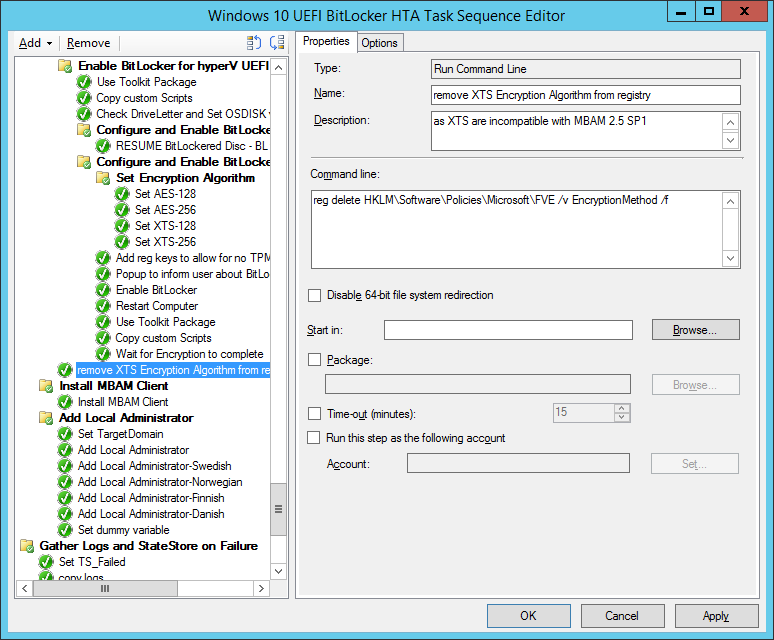Click the collapse-all icon in tree toolbar
Screen dimensions: 774x640
coord(277,43)
